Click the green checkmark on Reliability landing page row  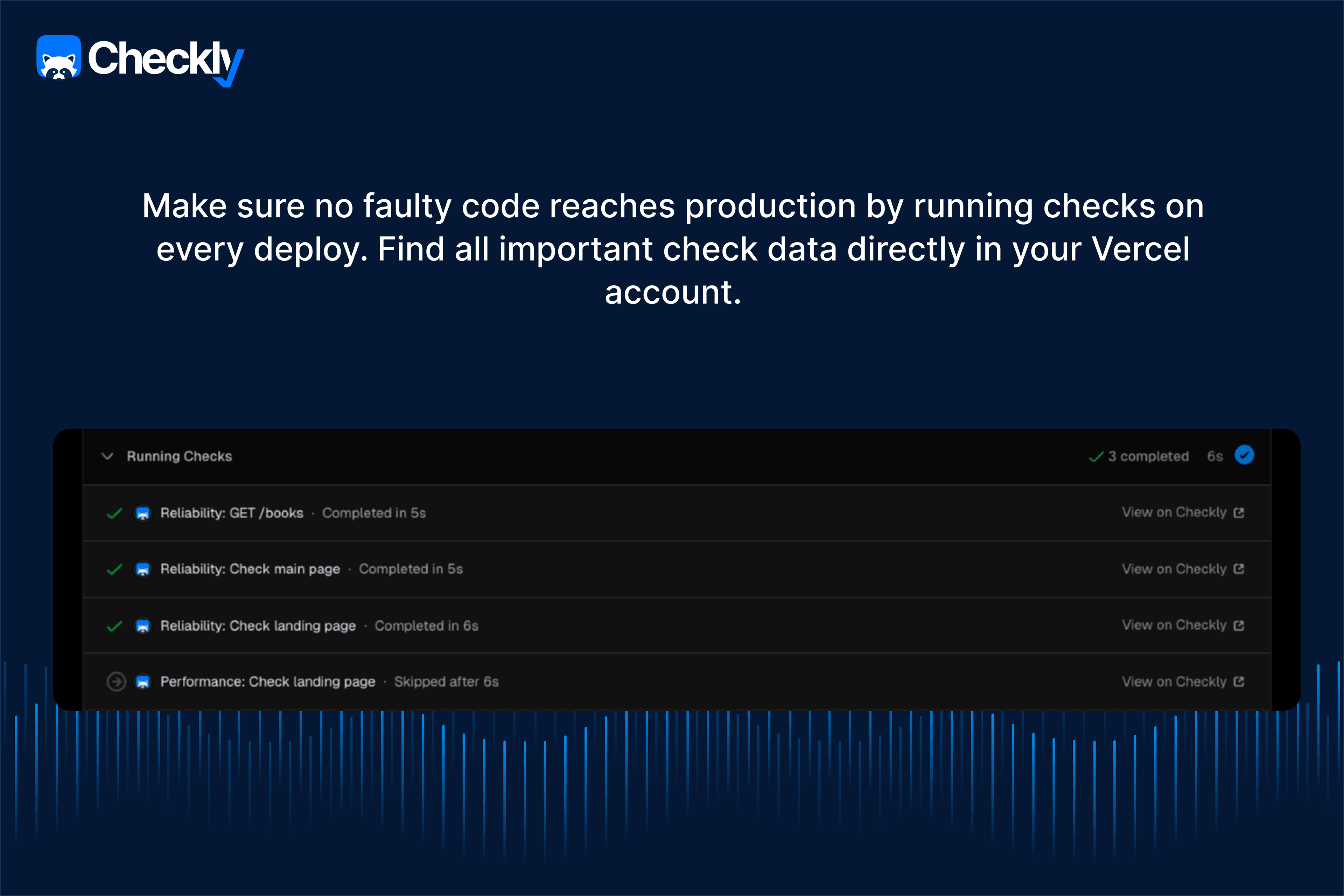point(114,626)
